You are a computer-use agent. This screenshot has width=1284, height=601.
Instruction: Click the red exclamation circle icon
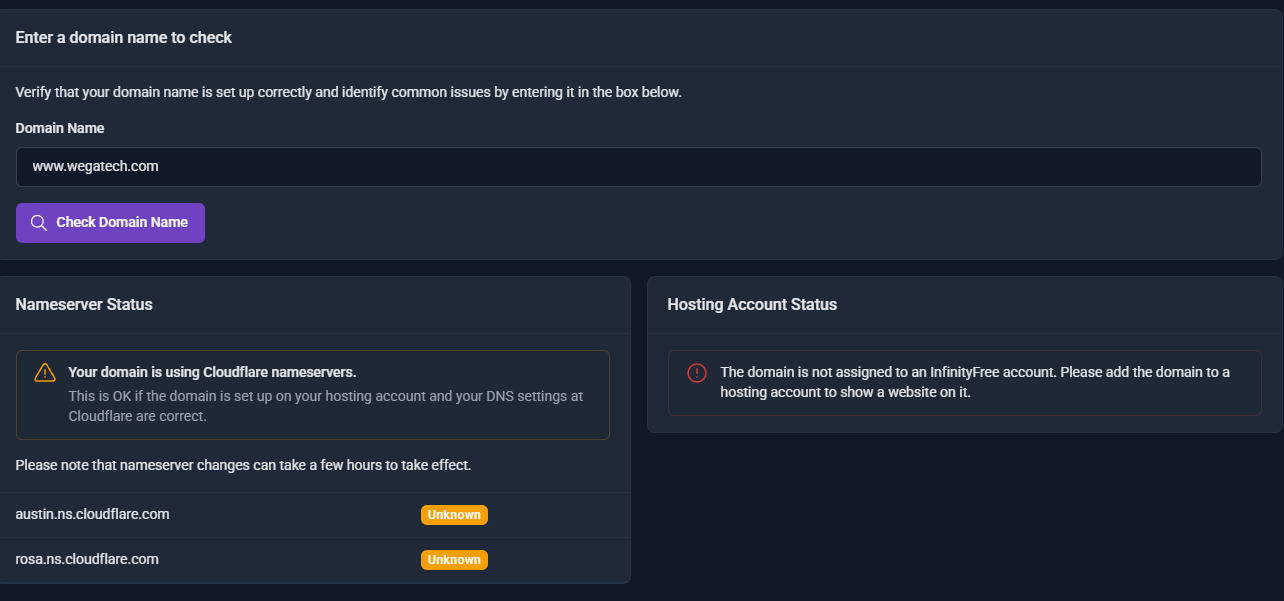(x=697, y=372)
